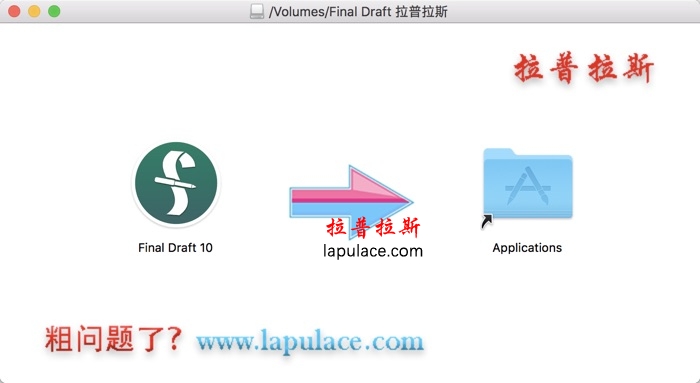Viewport: 700px width, 383px height.
Task: Select the Final Draft 10 application icon
Action: pyautogui.click(x=176, y=183)
